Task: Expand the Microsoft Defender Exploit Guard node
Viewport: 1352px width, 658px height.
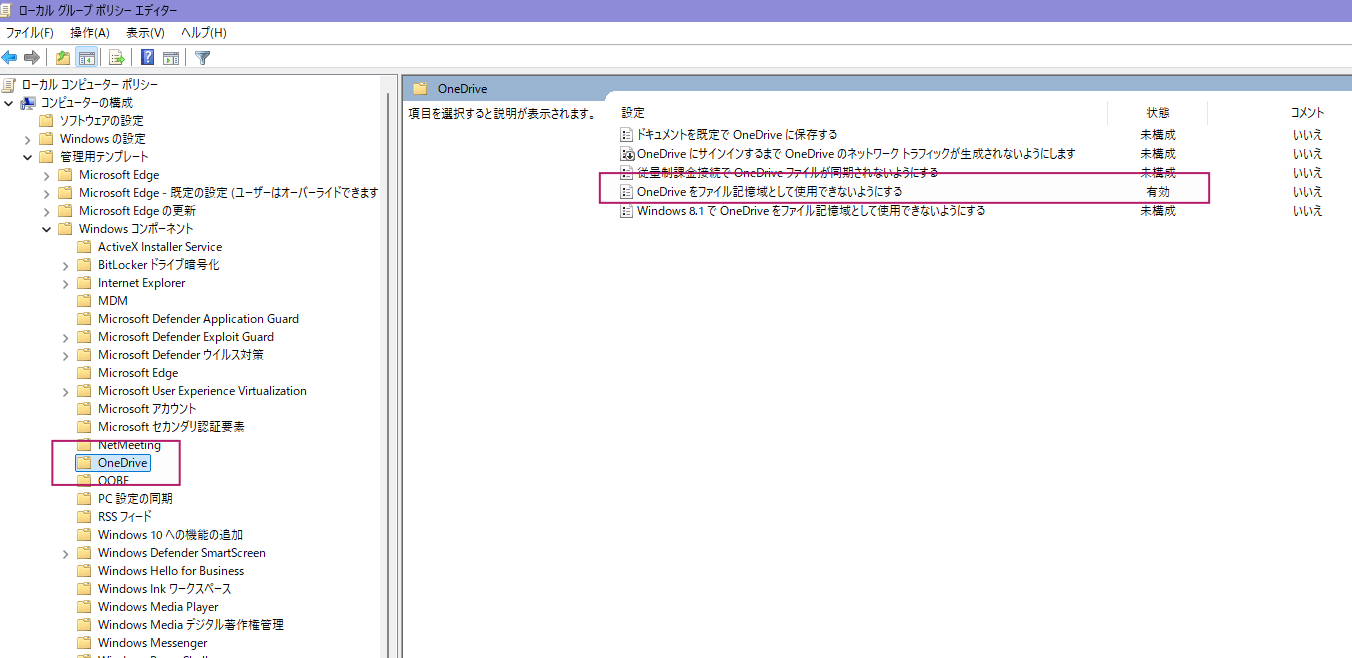Action: pos(66,337)
